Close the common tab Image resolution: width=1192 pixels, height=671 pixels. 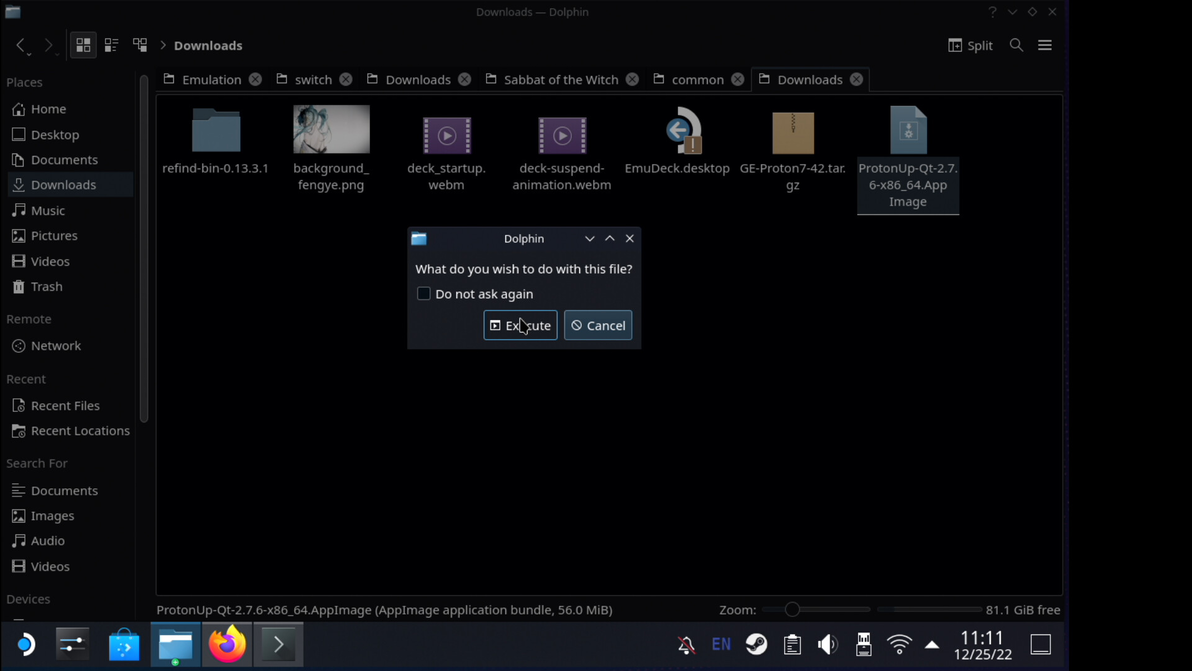(x=737, y=80)
